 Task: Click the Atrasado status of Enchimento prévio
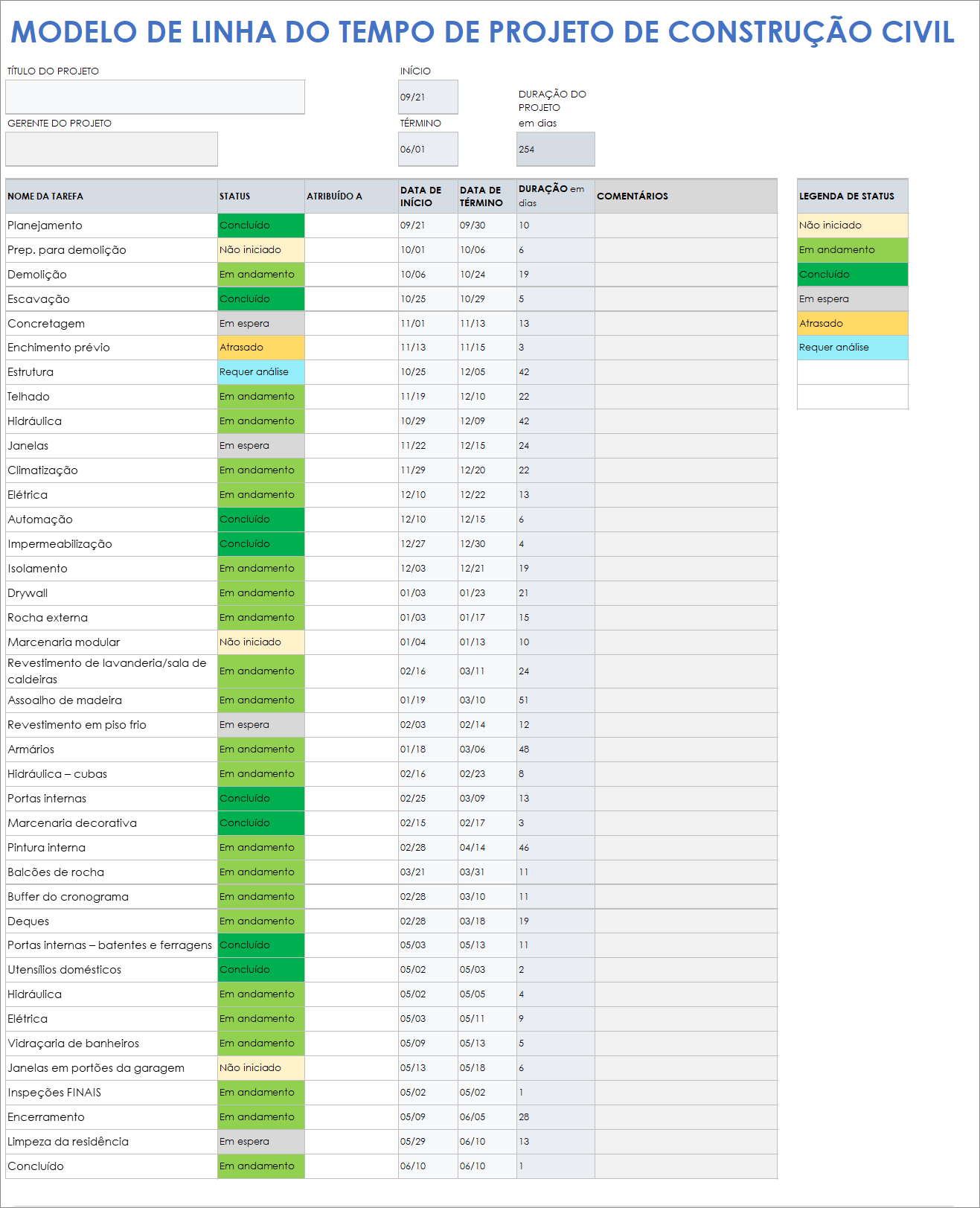(261, 348)
